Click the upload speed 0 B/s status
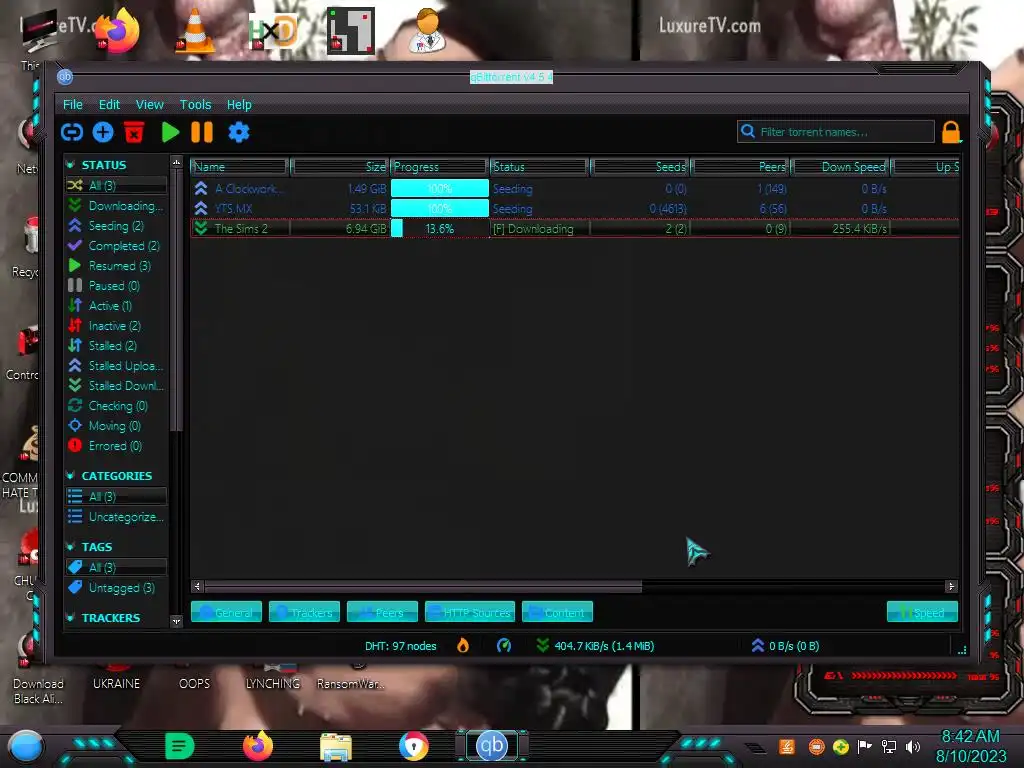The image size is (1024, 768). click(x=785, y=646)
